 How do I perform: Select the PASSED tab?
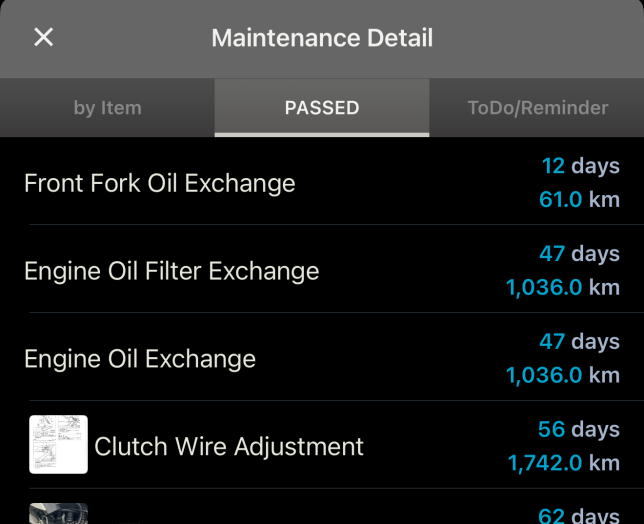(x=321, y=108)
